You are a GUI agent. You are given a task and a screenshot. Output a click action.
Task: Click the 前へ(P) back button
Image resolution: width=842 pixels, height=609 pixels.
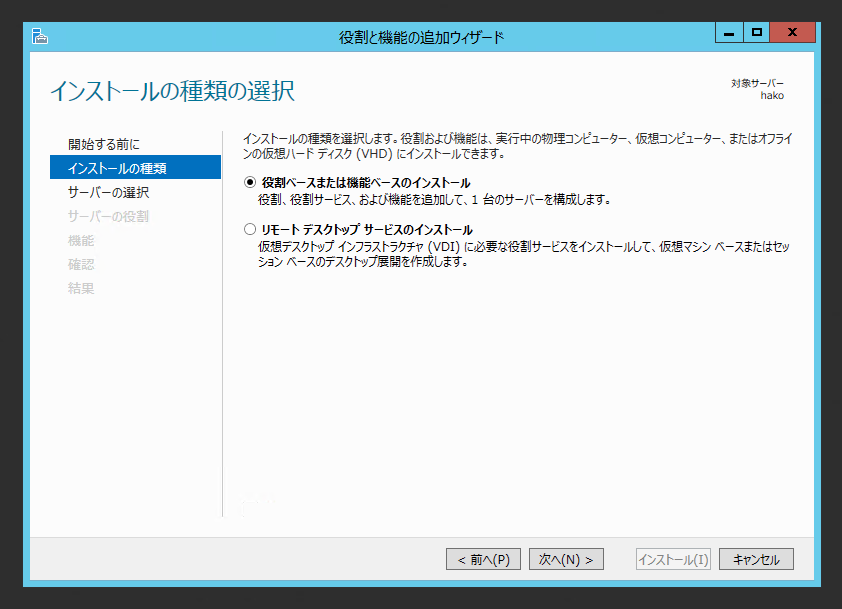483,559
